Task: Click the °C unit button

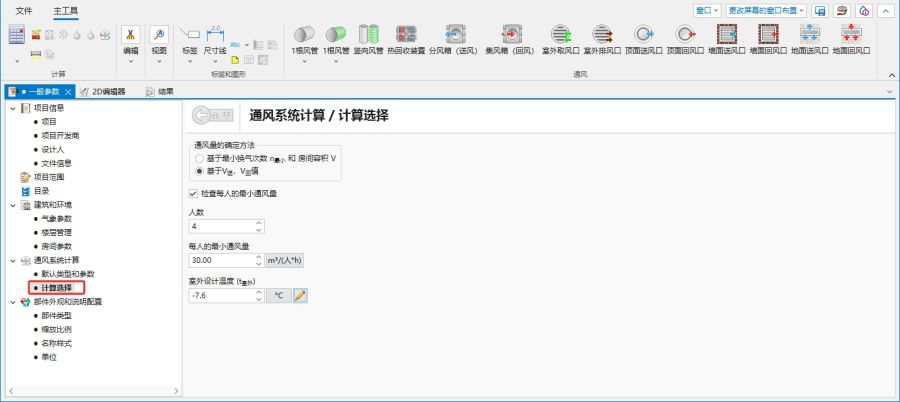Action: pyautogui.click(x=279, y=295)
